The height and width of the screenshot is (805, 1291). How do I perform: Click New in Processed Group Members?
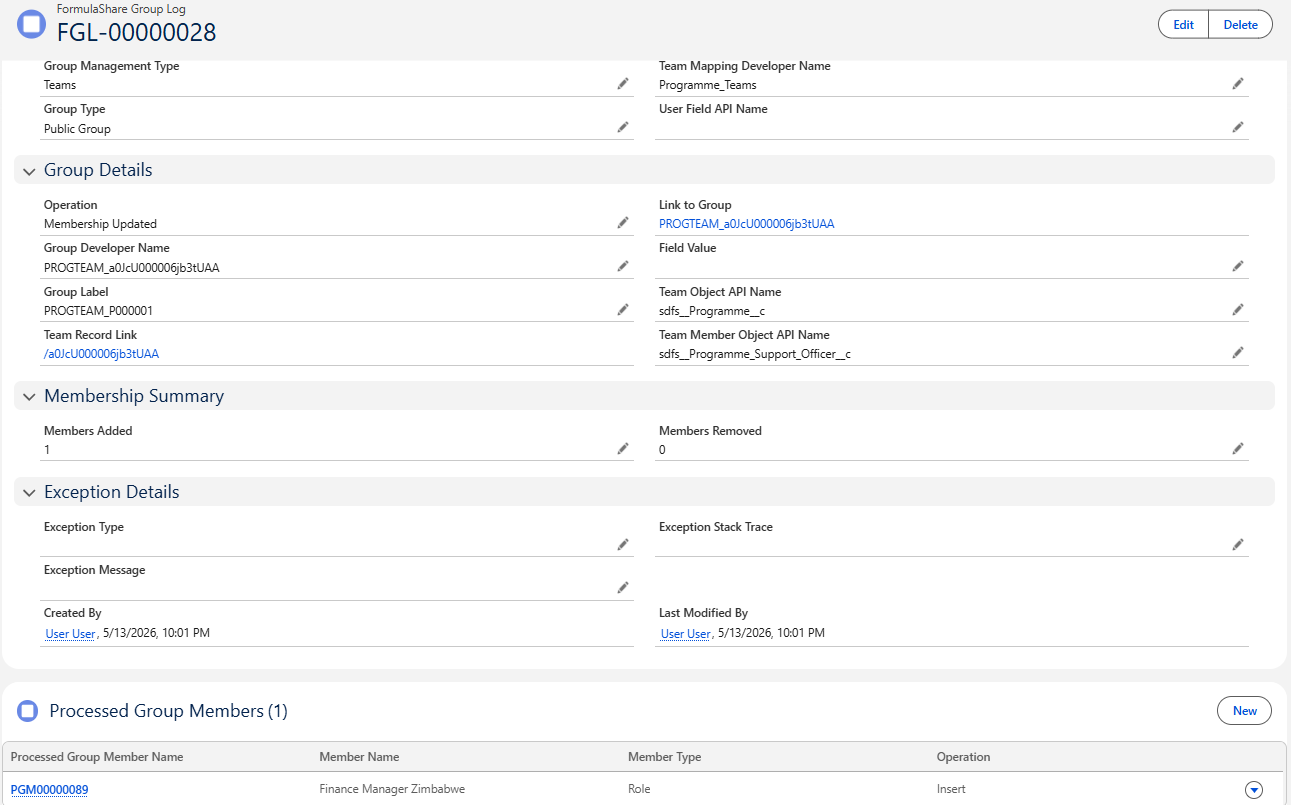coord(1244,711)
